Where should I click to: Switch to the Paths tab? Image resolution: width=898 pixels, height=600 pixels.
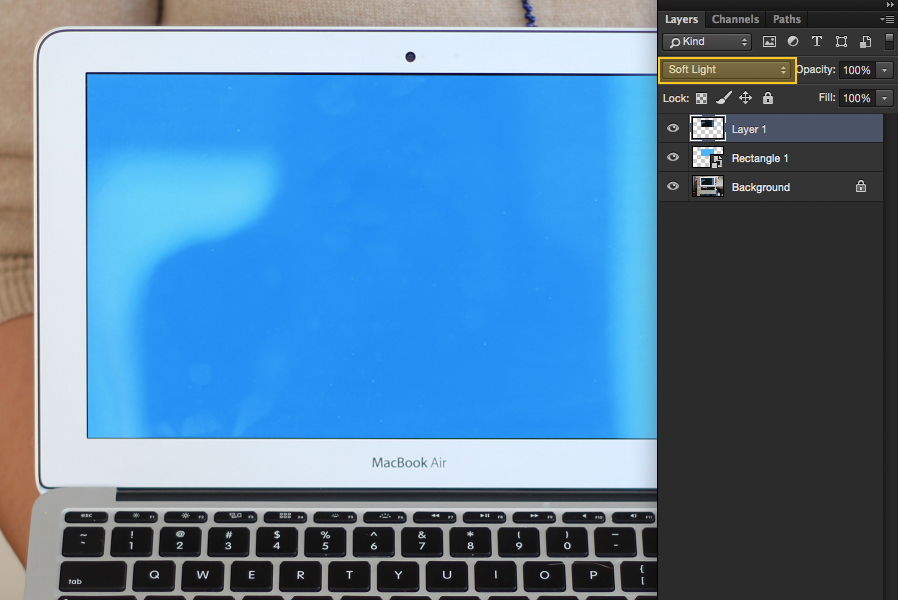(x=786, y=19)
